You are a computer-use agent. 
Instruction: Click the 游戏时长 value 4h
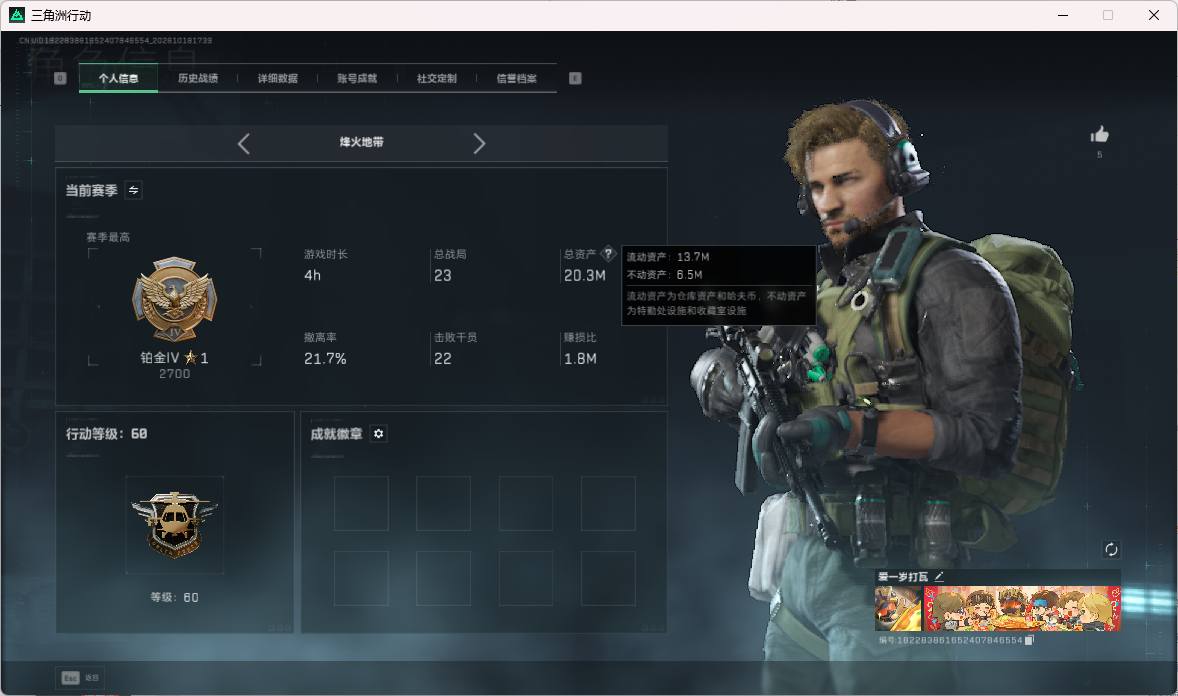[x=313, y=276]
